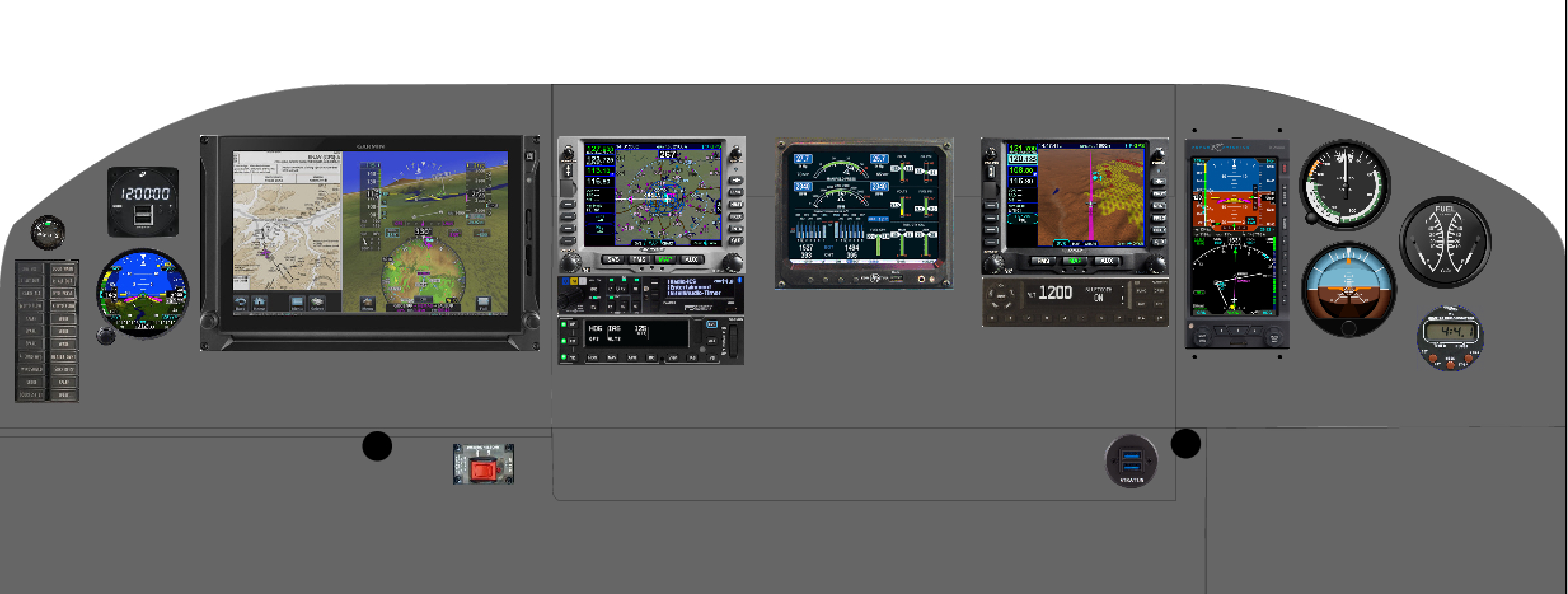Image resolution: width=1568 pixels, height=594 pixels.
Task: Turn the Garmin display's lower-left knob
Action: click(210, 320)
